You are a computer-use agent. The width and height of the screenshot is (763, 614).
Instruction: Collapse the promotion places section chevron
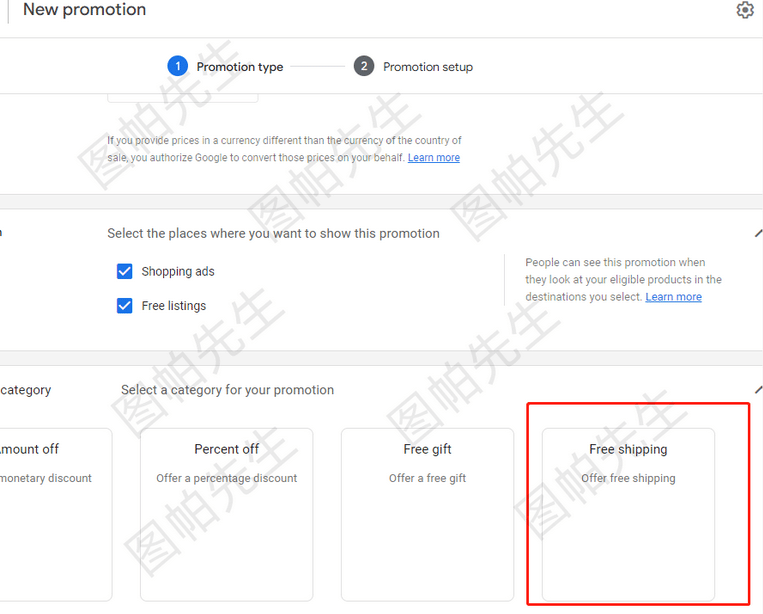point(758,233)
